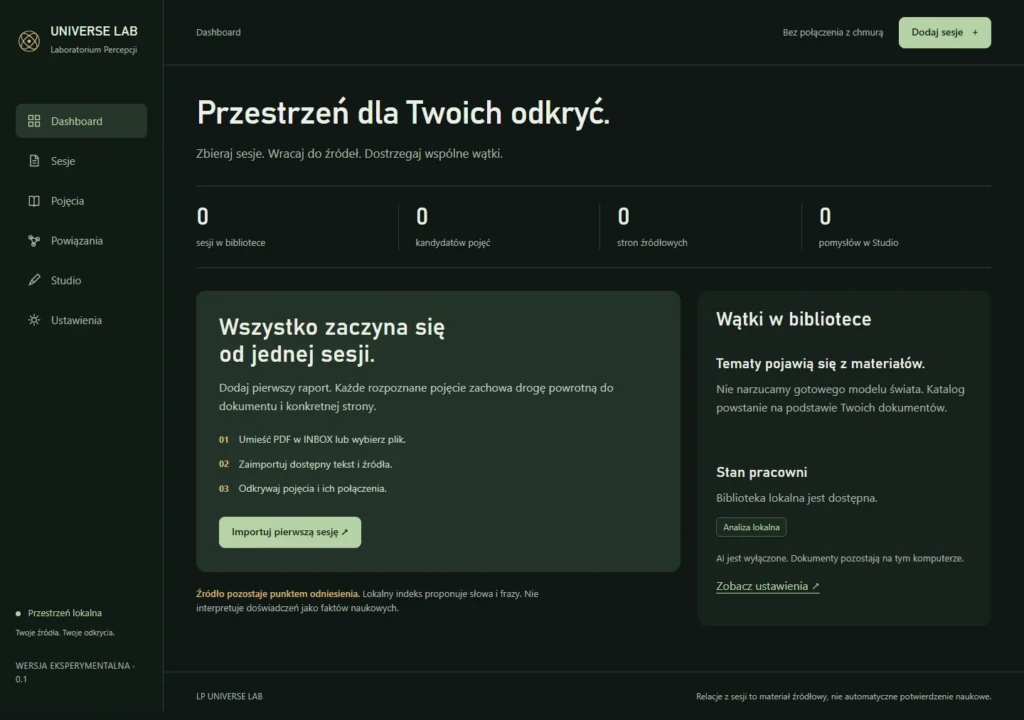Click the Dodaj sesję button
This screenshot has width=1024, height=720.
pyautogui.click(x=944, y=33)
